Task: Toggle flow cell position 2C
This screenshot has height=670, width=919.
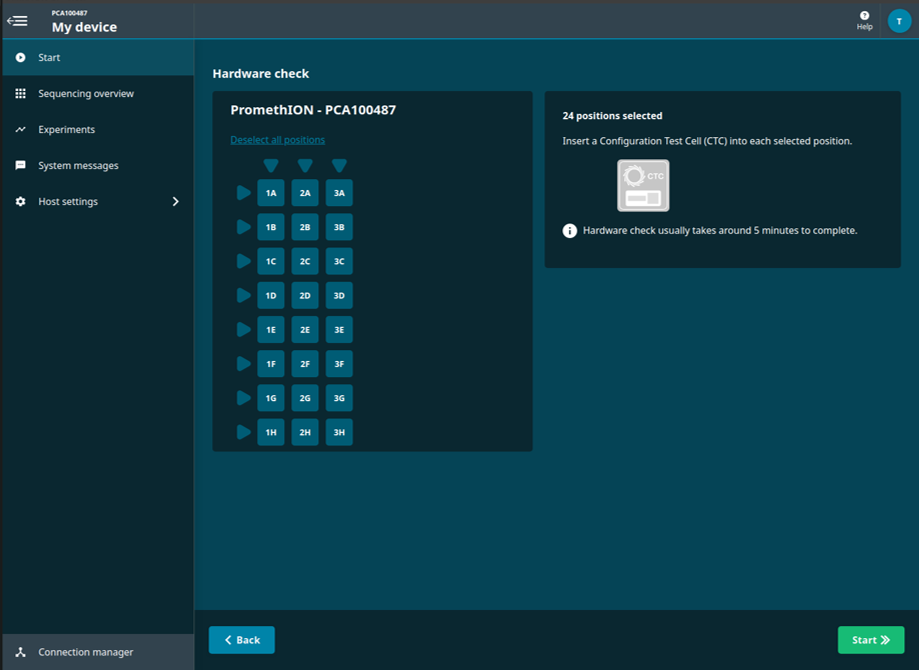Action: 305,261
